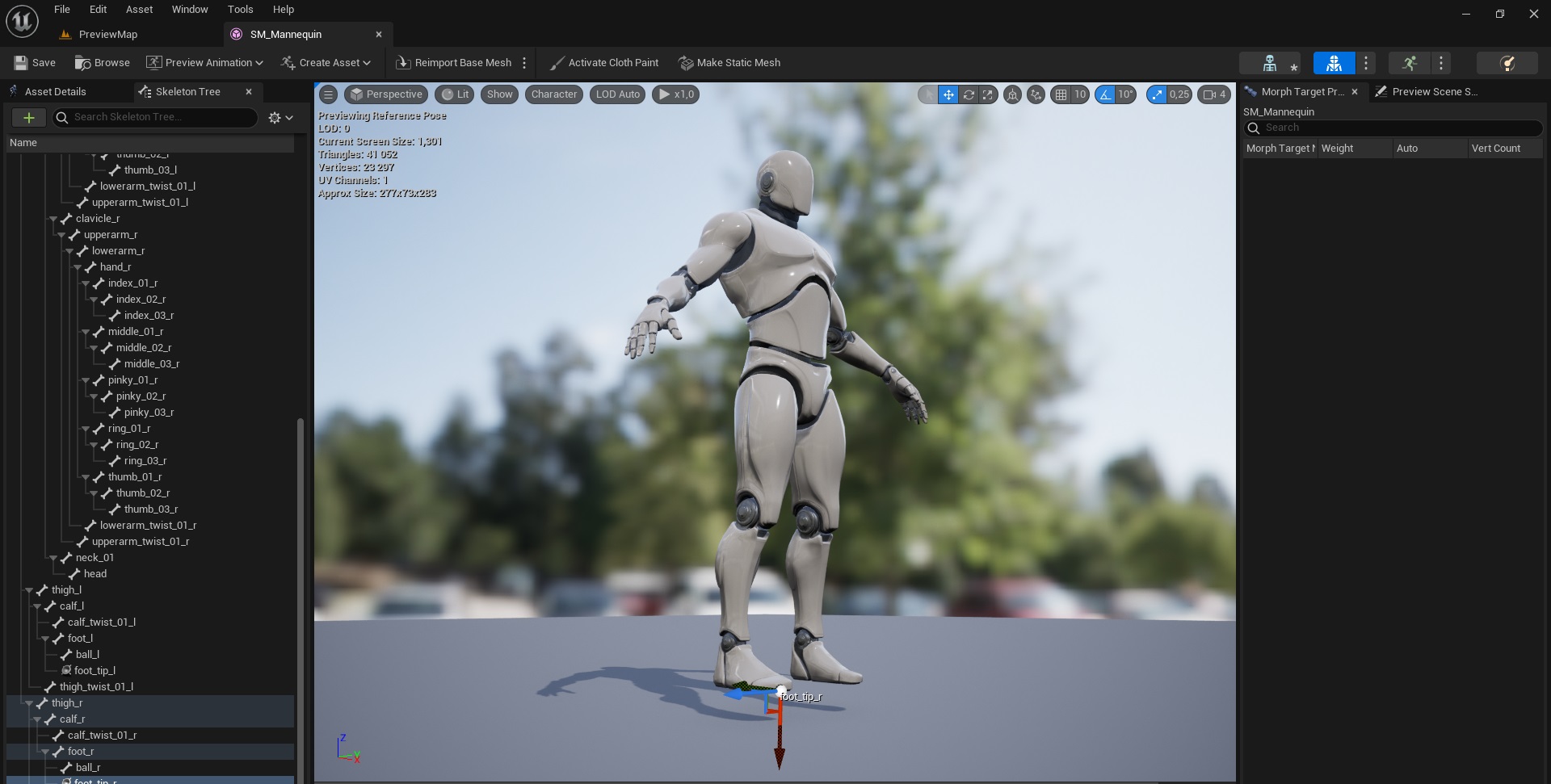Click Search Skeleton Tree field

(155, 117)
